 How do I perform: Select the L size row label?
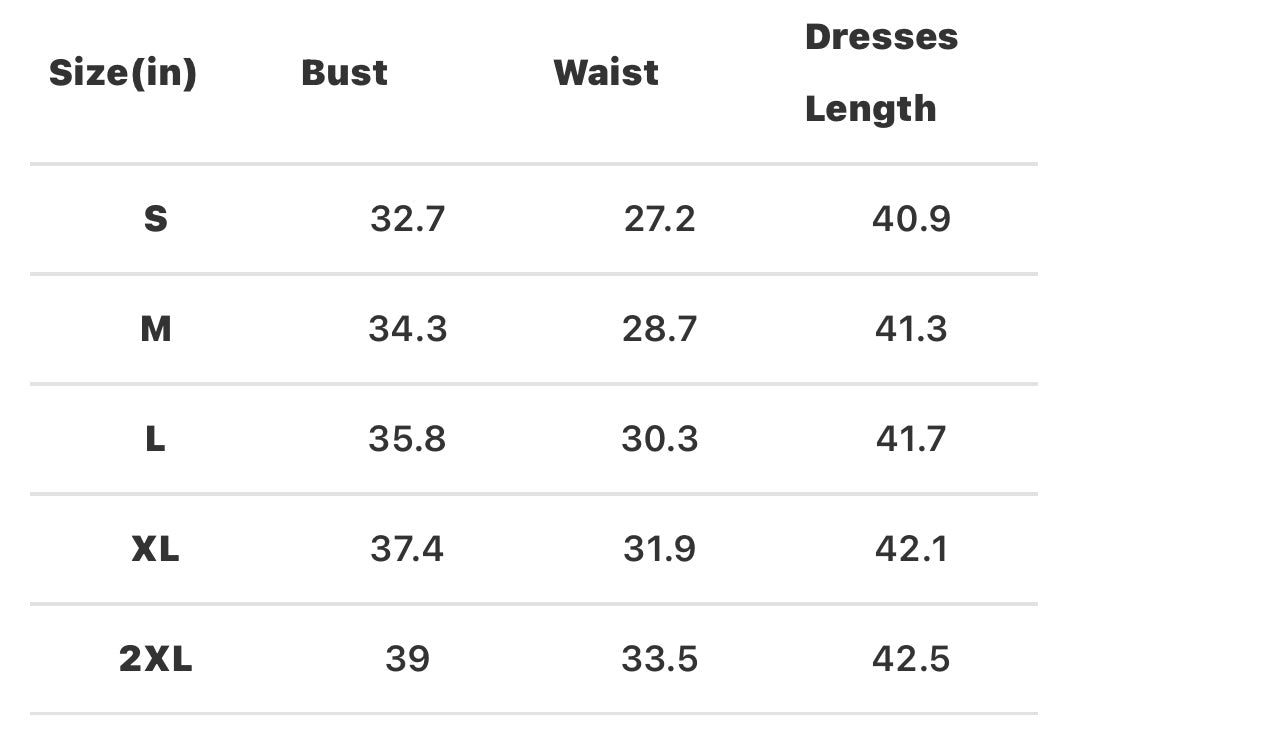click(155, 439)
